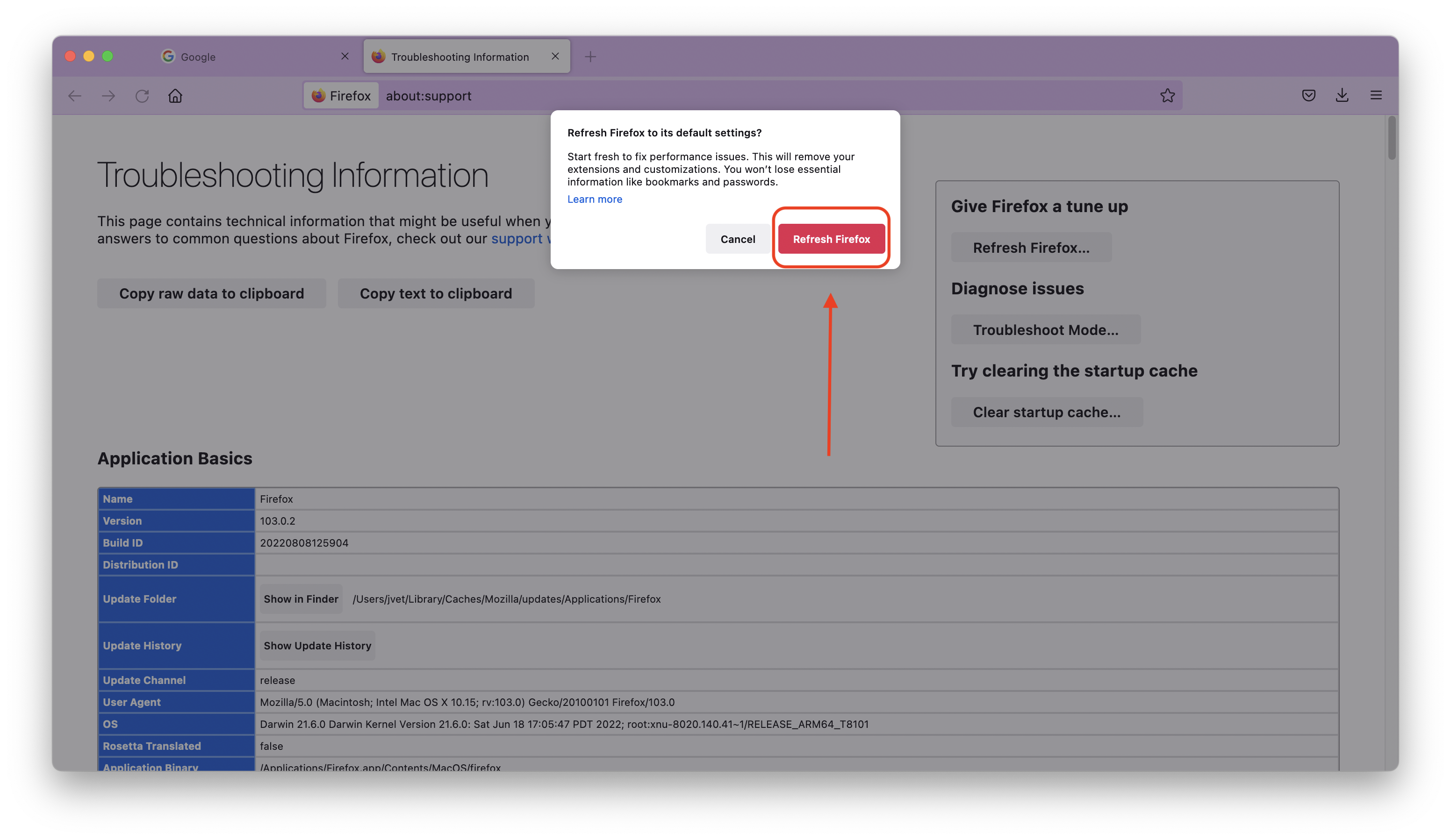This screenshot has height=840, width=1451.
Task: Click the Troubleshooting Information page heading
Action: pos(293,175)
